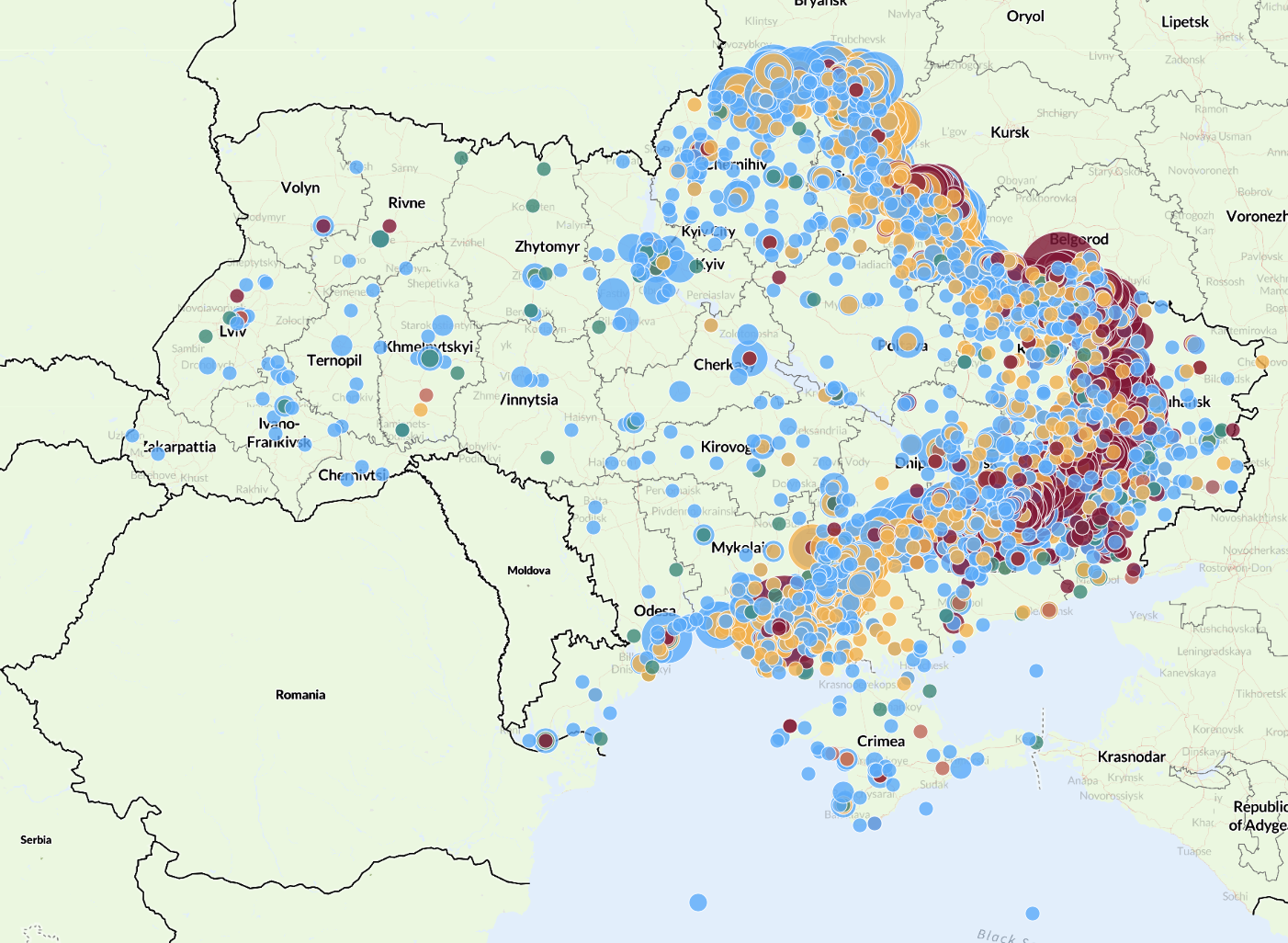1288x943 pixels.
Task: Click the green marker near Mohyliv-Podilskyi
Action: point(548,457)
